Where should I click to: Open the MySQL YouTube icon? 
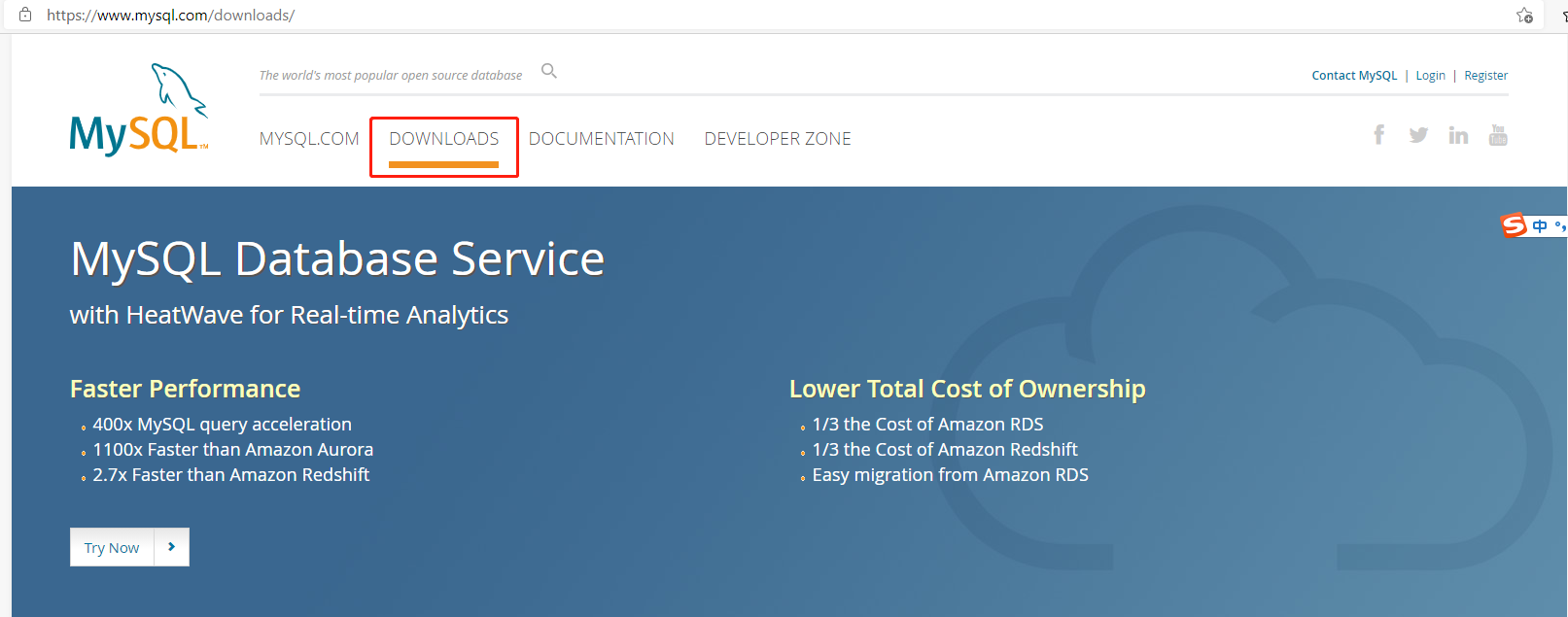(1498, 135)
